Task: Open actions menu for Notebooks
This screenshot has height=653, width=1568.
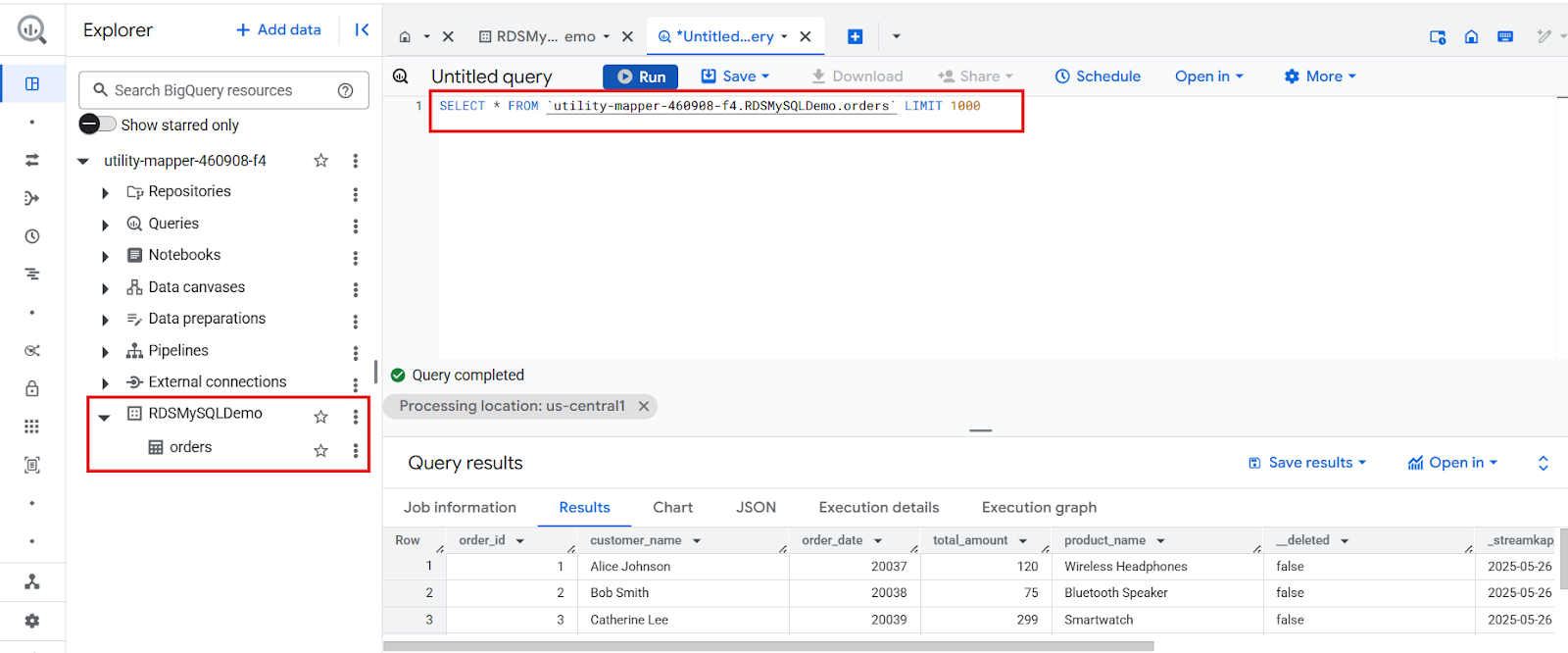Action: [355, 258]
